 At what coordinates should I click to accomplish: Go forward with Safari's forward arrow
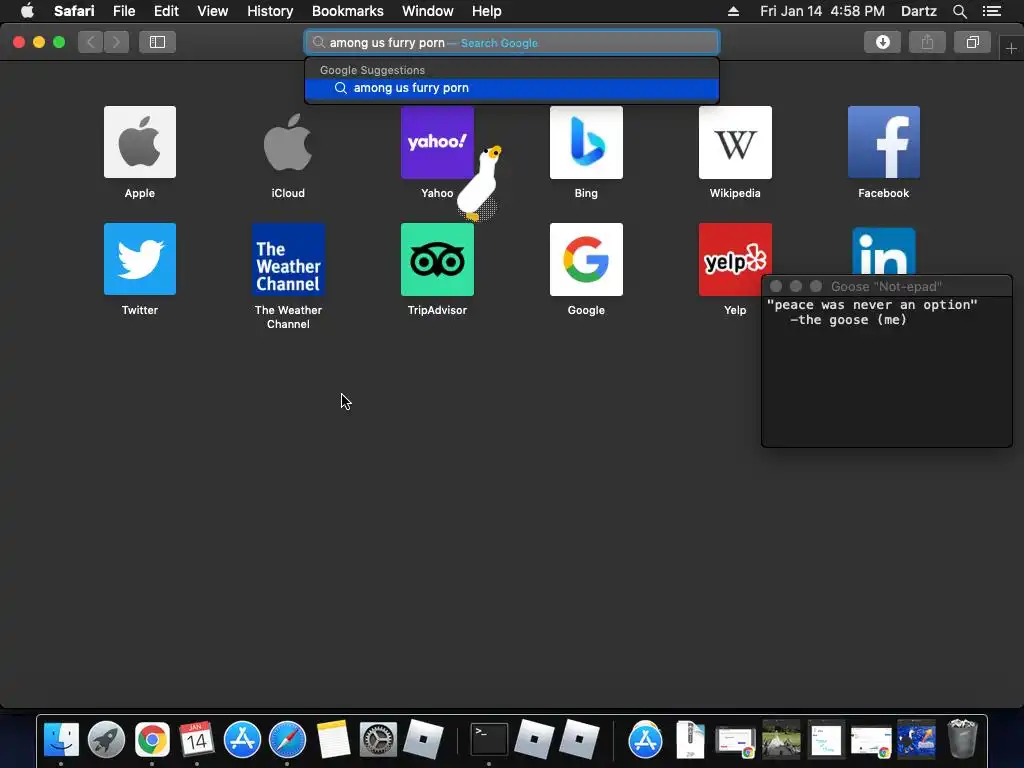tap(116, 42)
